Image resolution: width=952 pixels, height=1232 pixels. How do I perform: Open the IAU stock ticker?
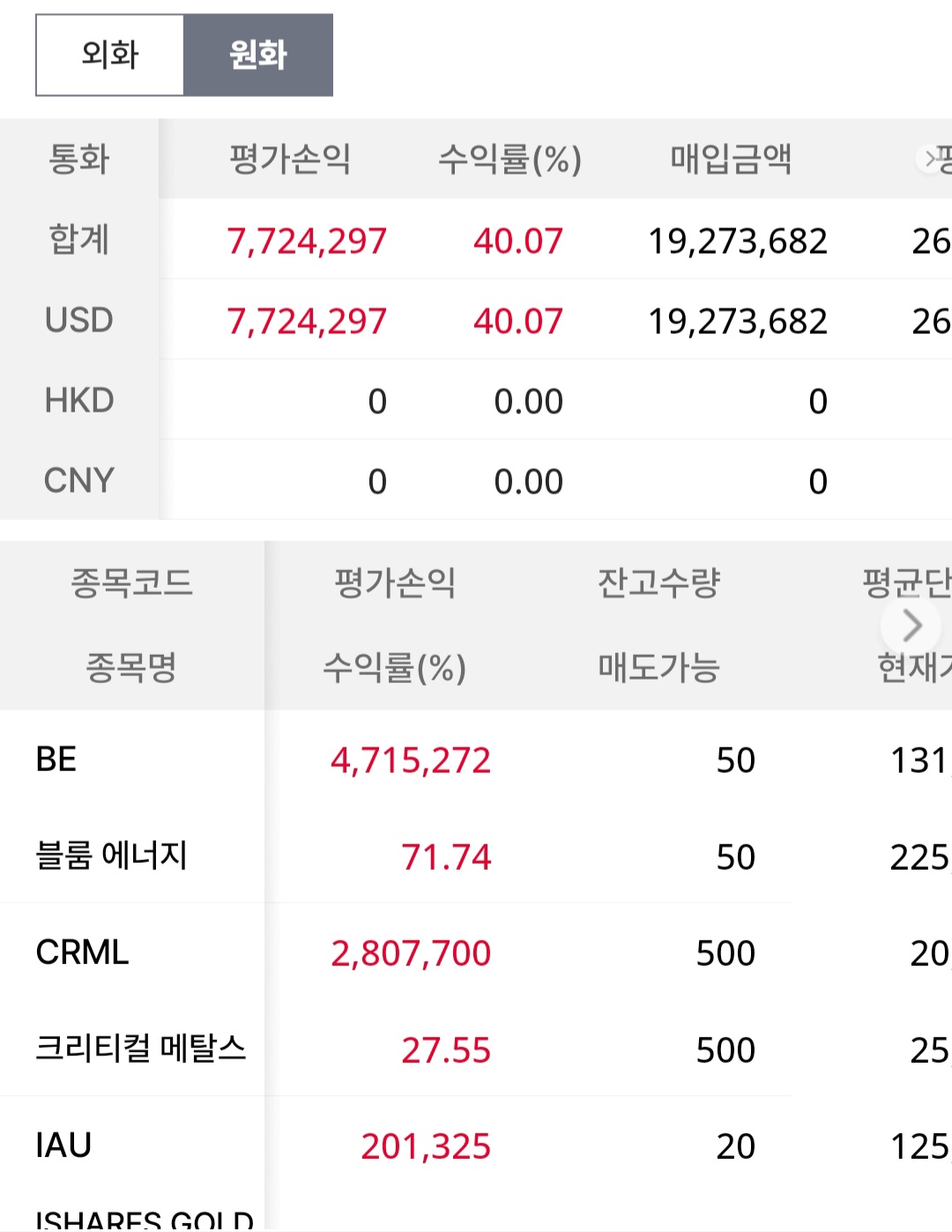coord(63,1146)
